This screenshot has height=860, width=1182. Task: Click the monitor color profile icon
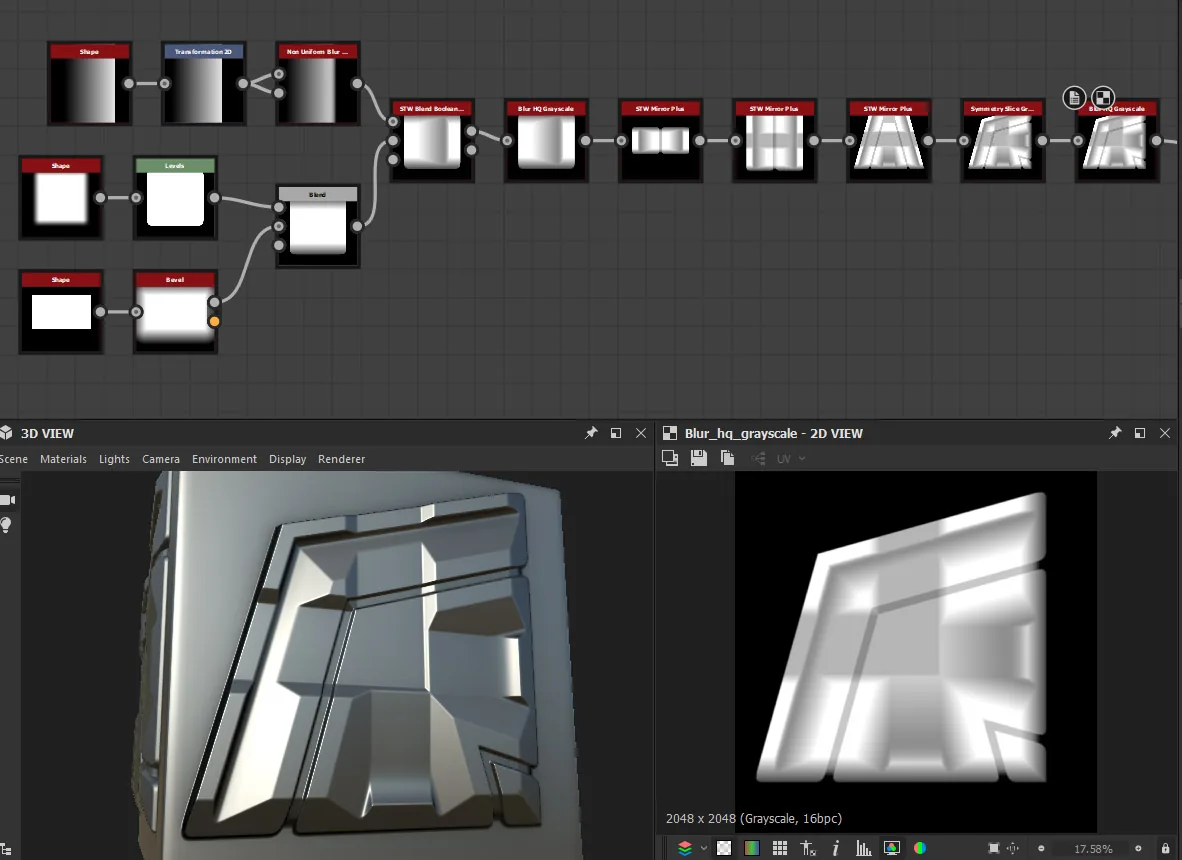(x=892, y=848)
